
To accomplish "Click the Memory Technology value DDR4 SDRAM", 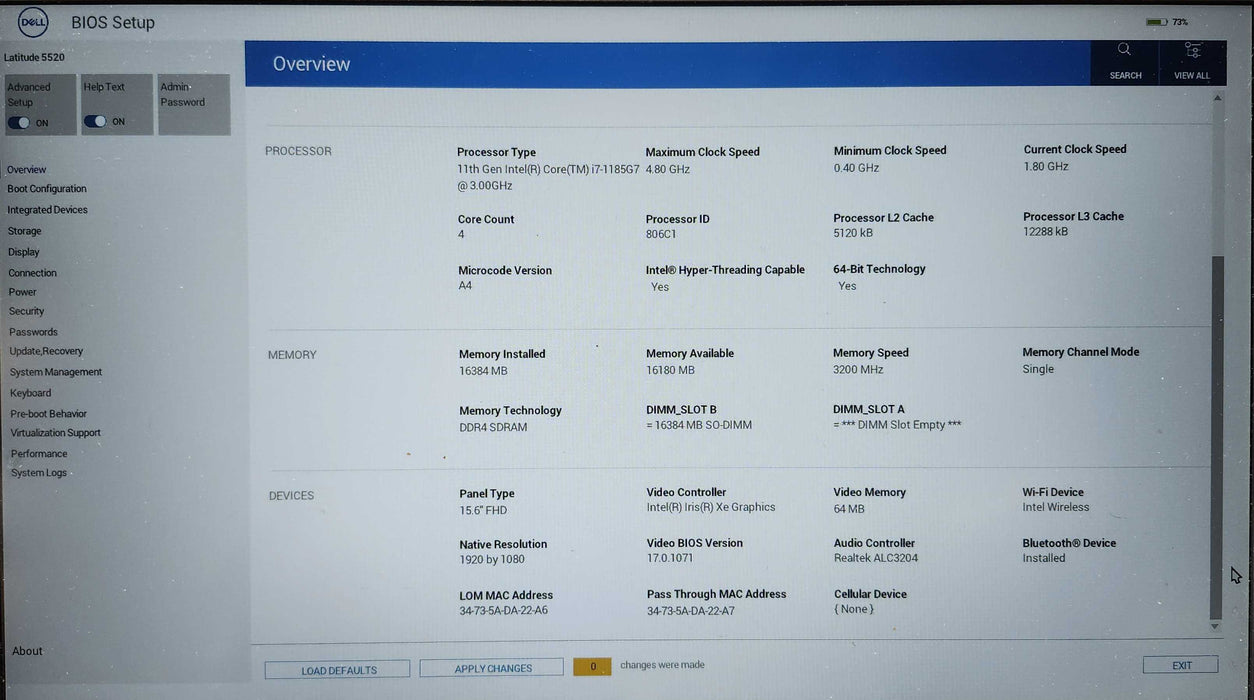I will pyautogui.click(x=493, y=427).
